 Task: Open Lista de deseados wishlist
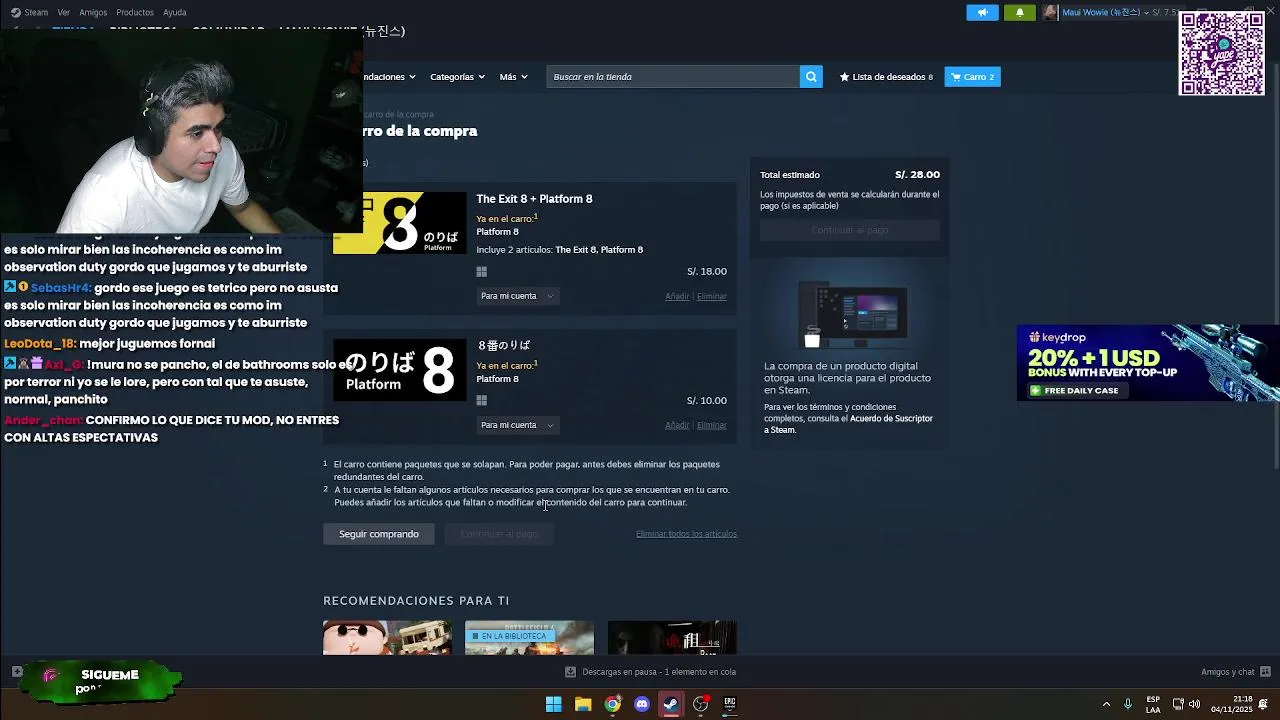pyautogui.click(x=886, y=77)
